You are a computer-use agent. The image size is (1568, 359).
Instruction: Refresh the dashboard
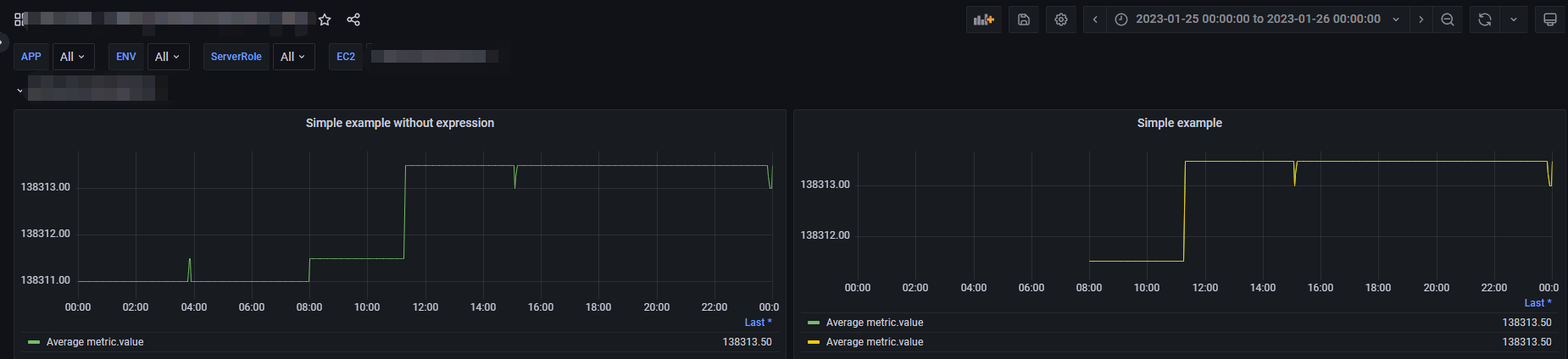1485,19
